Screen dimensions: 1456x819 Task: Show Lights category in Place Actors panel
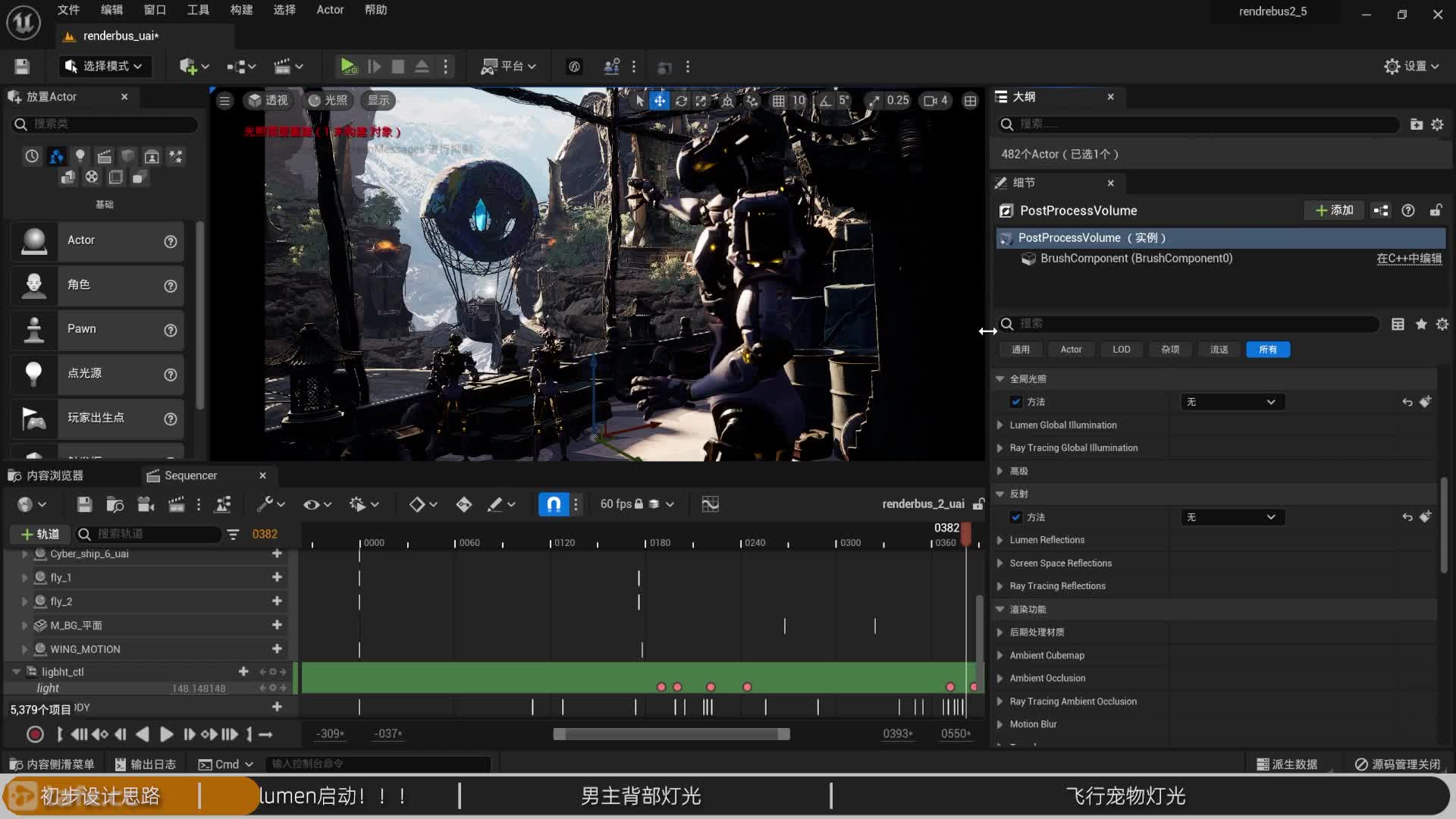[x=80, y=156]
